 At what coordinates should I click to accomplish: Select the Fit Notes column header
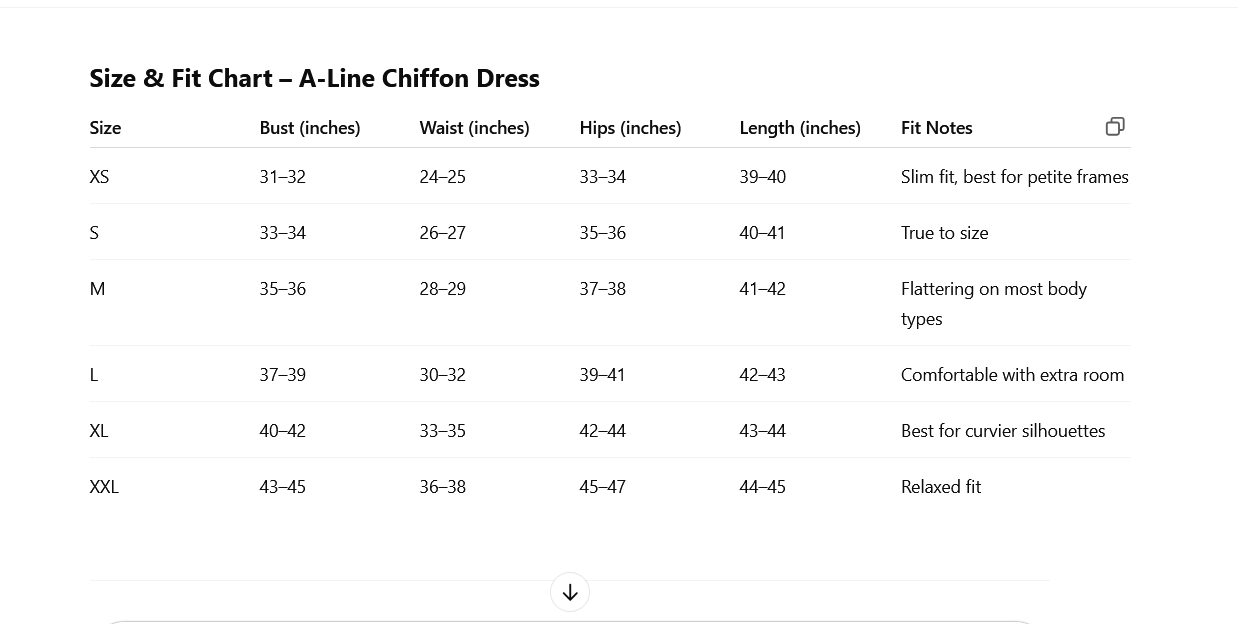[x=936, y=128]
